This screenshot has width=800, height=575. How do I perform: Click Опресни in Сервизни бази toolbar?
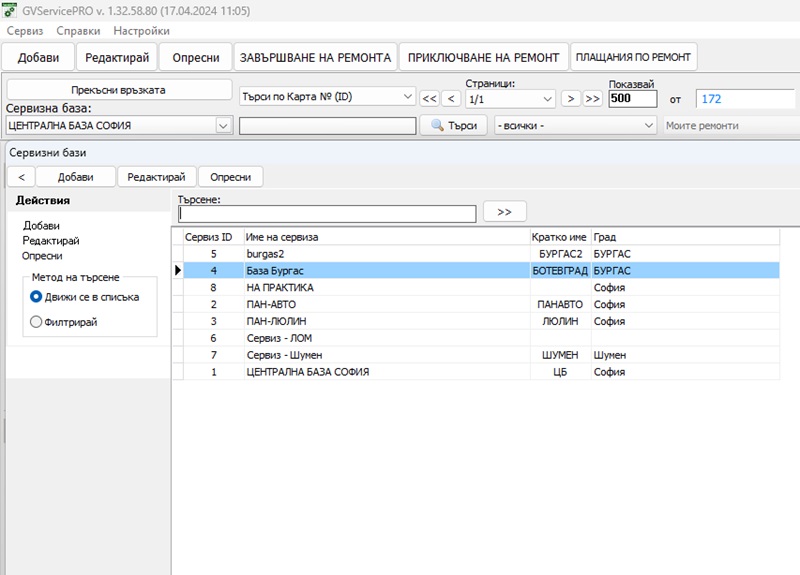coord(231,177)
